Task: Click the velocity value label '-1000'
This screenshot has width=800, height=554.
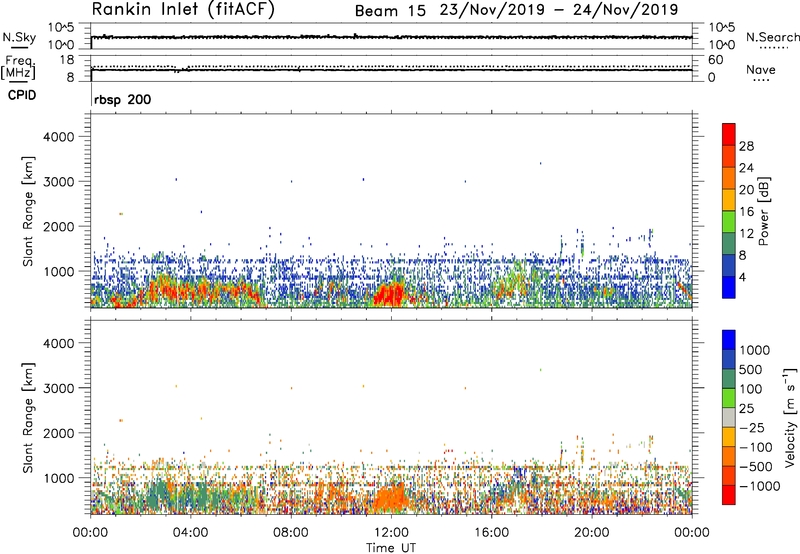Action: [x=760, y=486]
